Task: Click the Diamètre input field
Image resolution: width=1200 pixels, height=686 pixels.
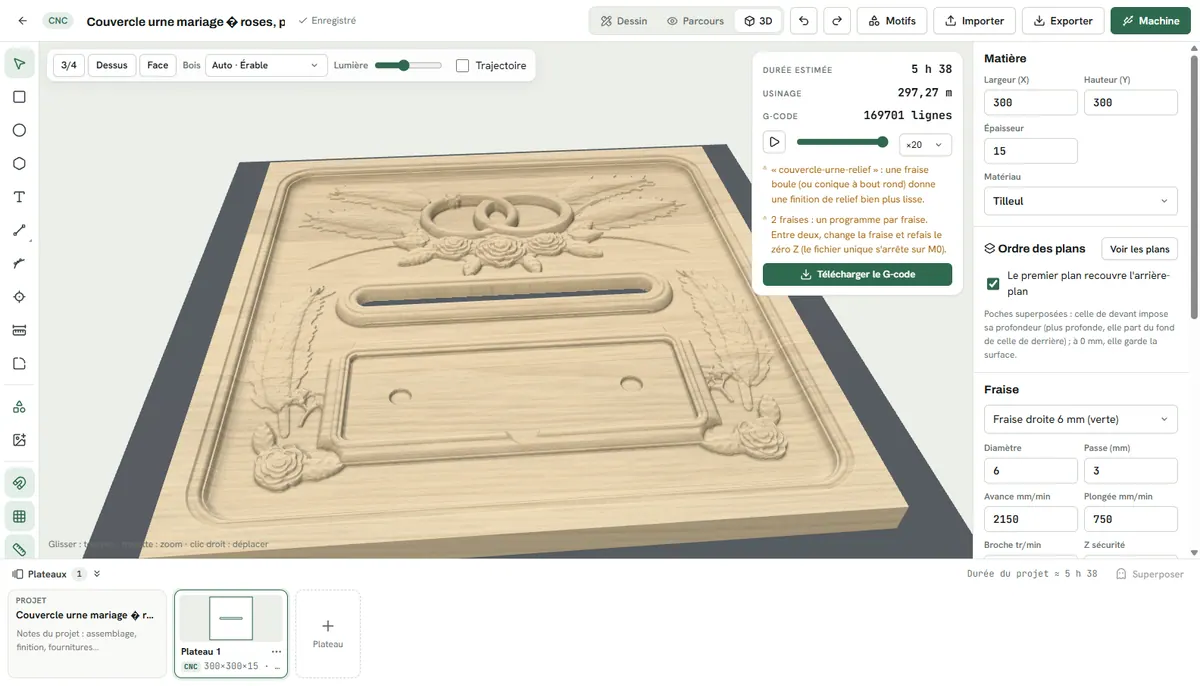Action: 1031,471
